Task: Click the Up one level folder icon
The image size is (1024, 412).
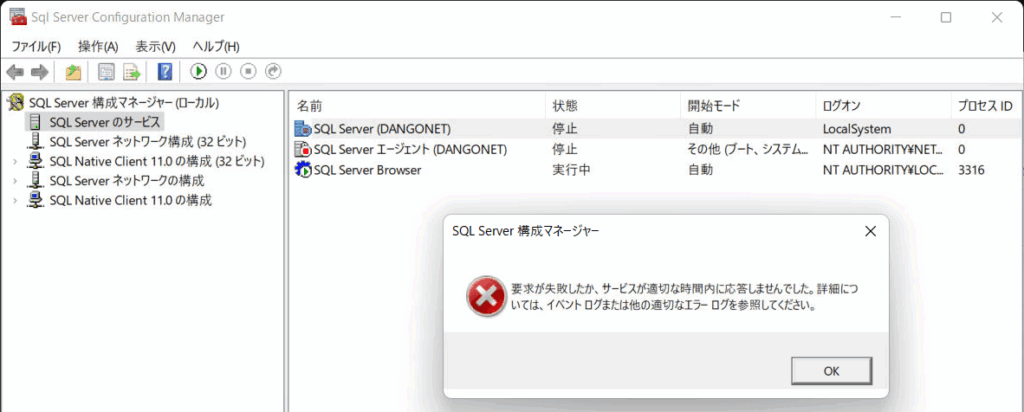Action: [73, 72]
